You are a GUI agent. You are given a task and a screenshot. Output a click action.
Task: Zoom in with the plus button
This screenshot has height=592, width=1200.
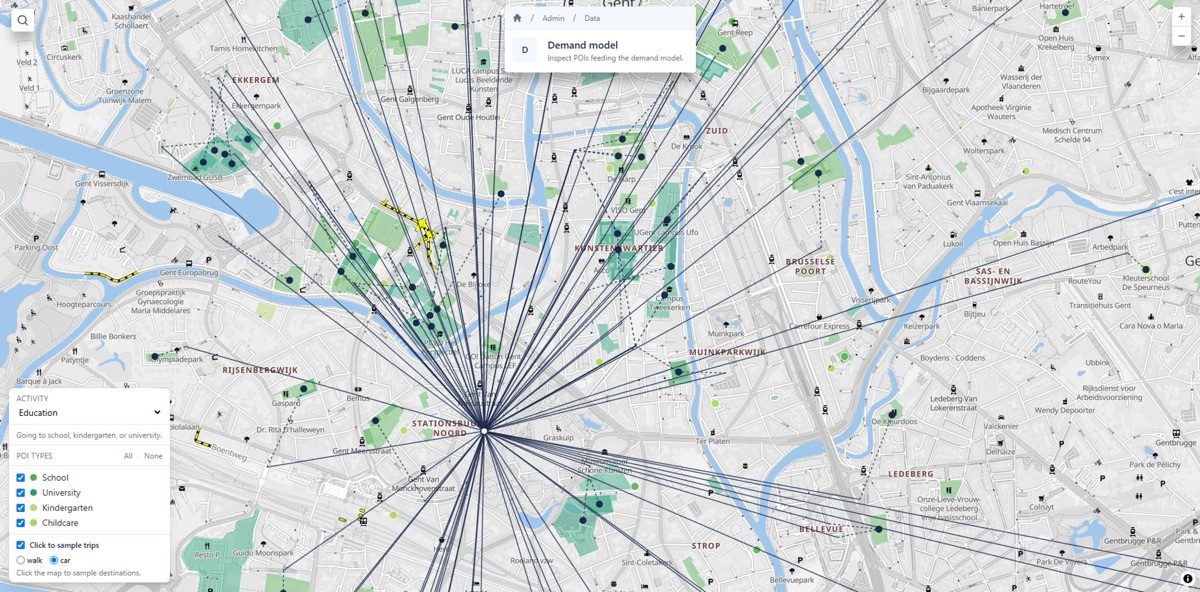click(1182, 17)
